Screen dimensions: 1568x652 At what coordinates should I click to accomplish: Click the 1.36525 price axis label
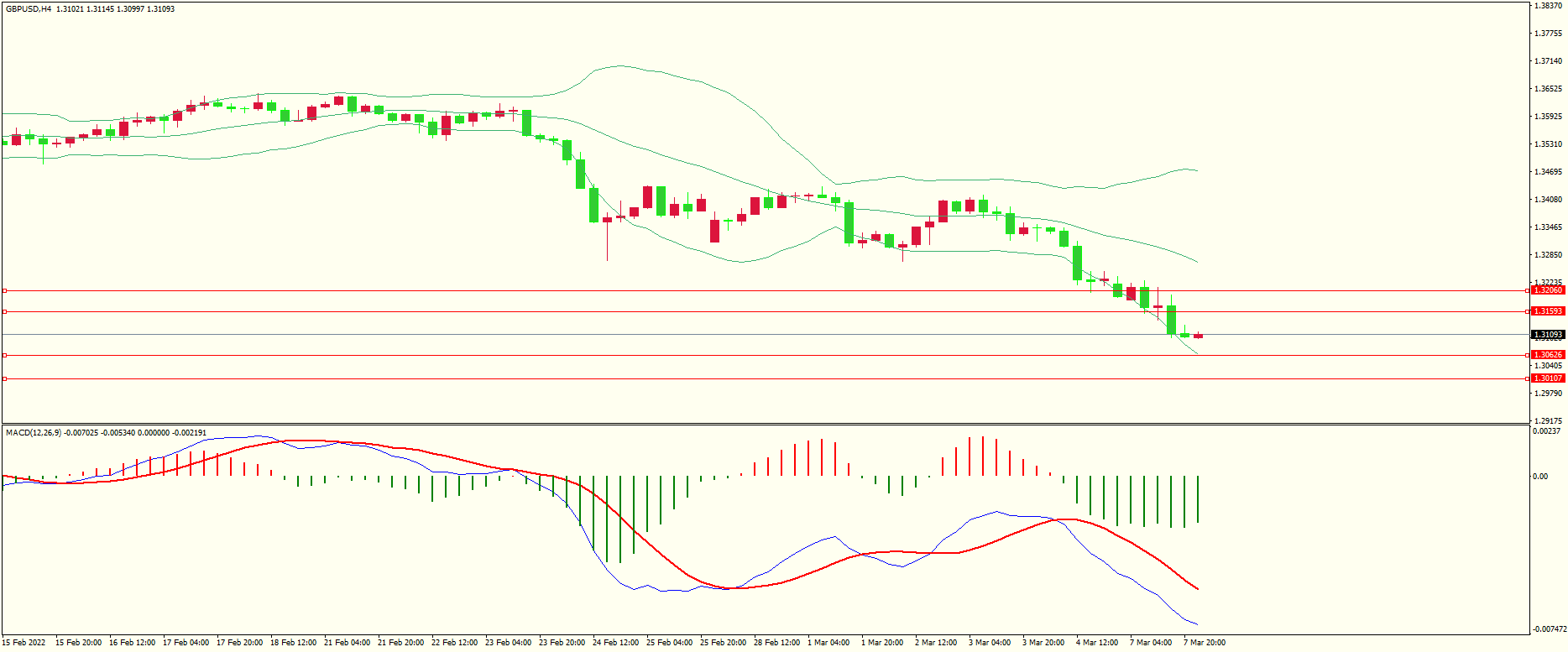point(1548,89)
